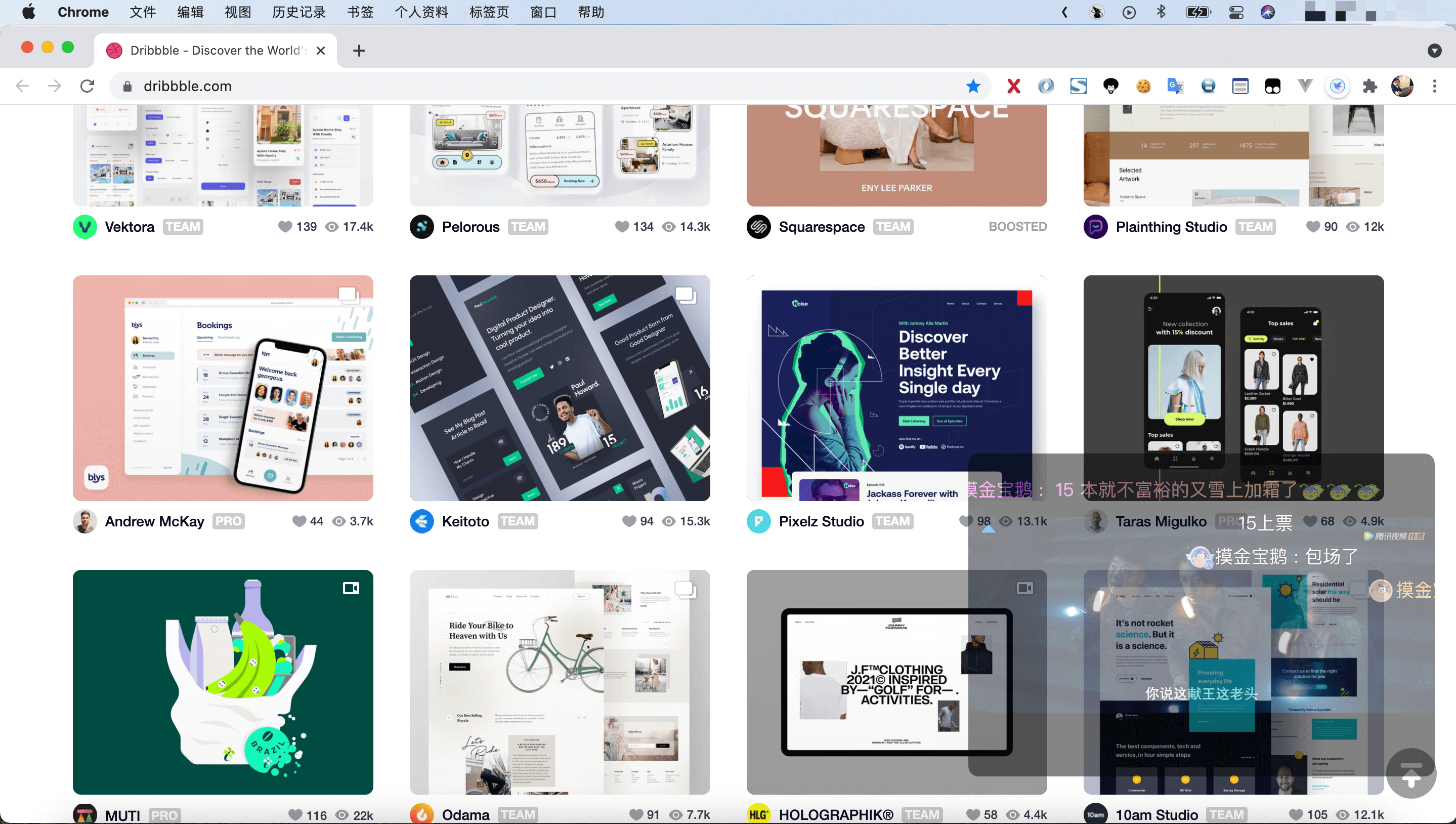Toggle like on Plainthing Studio shot

[1312, 226]
